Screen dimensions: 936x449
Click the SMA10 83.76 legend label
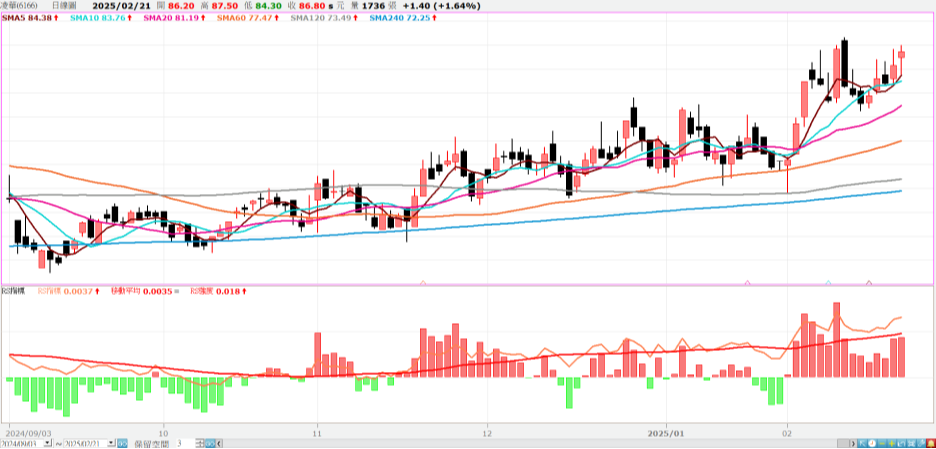tap(101, 19)
